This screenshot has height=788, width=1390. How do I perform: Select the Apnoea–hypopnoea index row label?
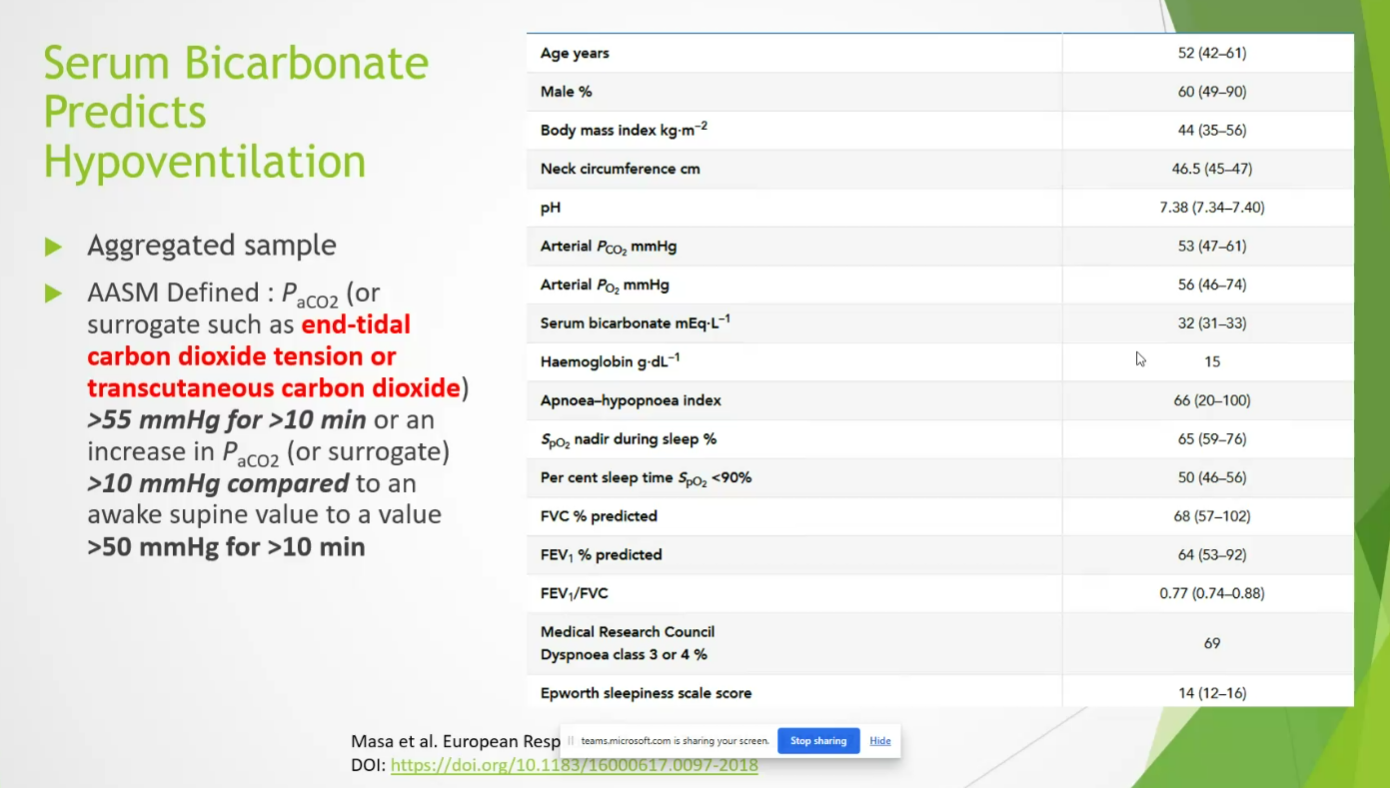pos(630,400)
